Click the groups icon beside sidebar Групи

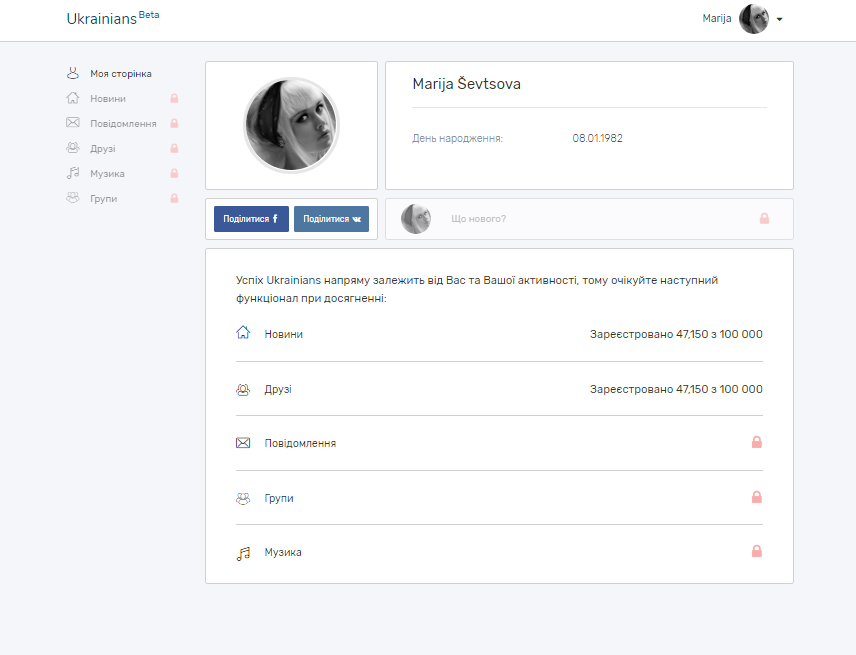[x=73, y=198]
